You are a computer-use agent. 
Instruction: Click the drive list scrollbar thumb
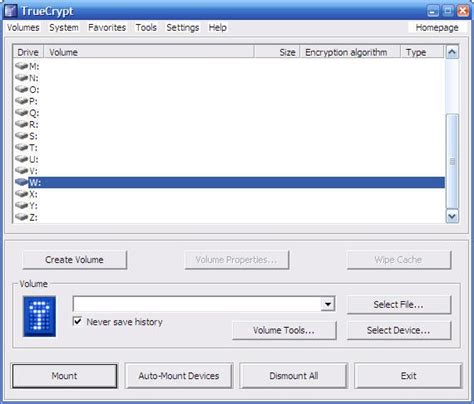452,161
